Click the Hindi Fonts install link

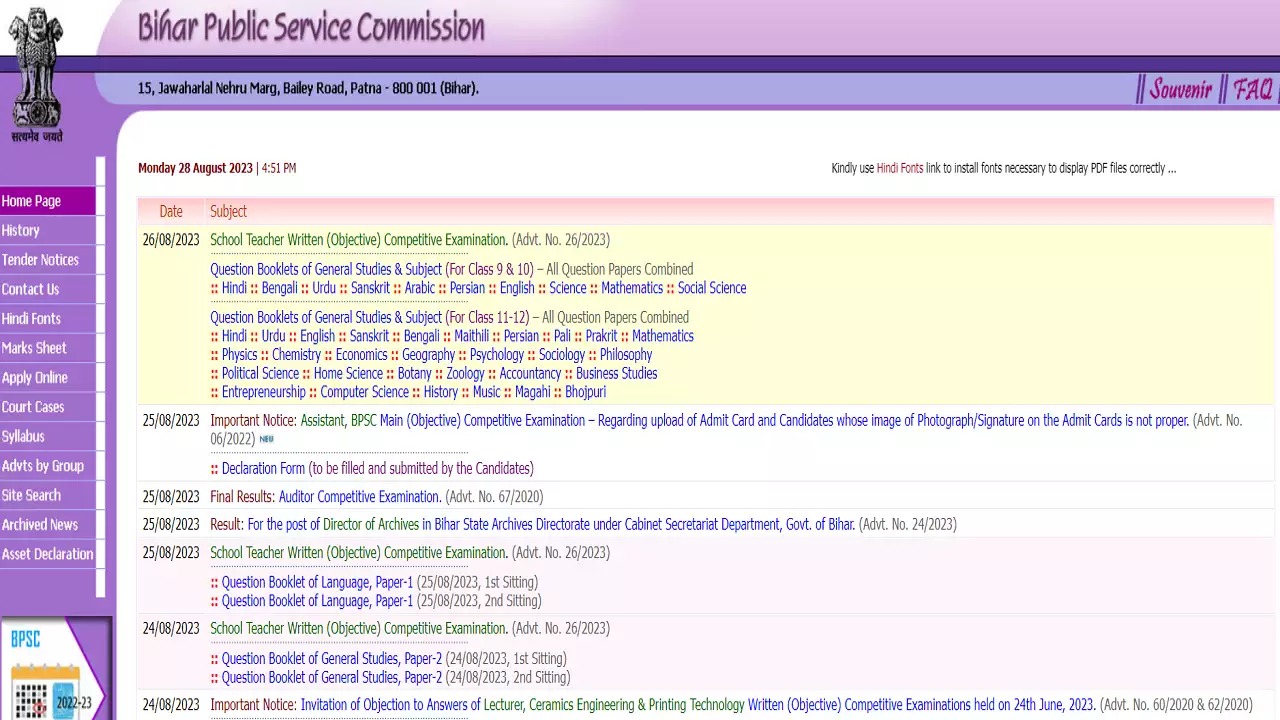pos(900,168)
